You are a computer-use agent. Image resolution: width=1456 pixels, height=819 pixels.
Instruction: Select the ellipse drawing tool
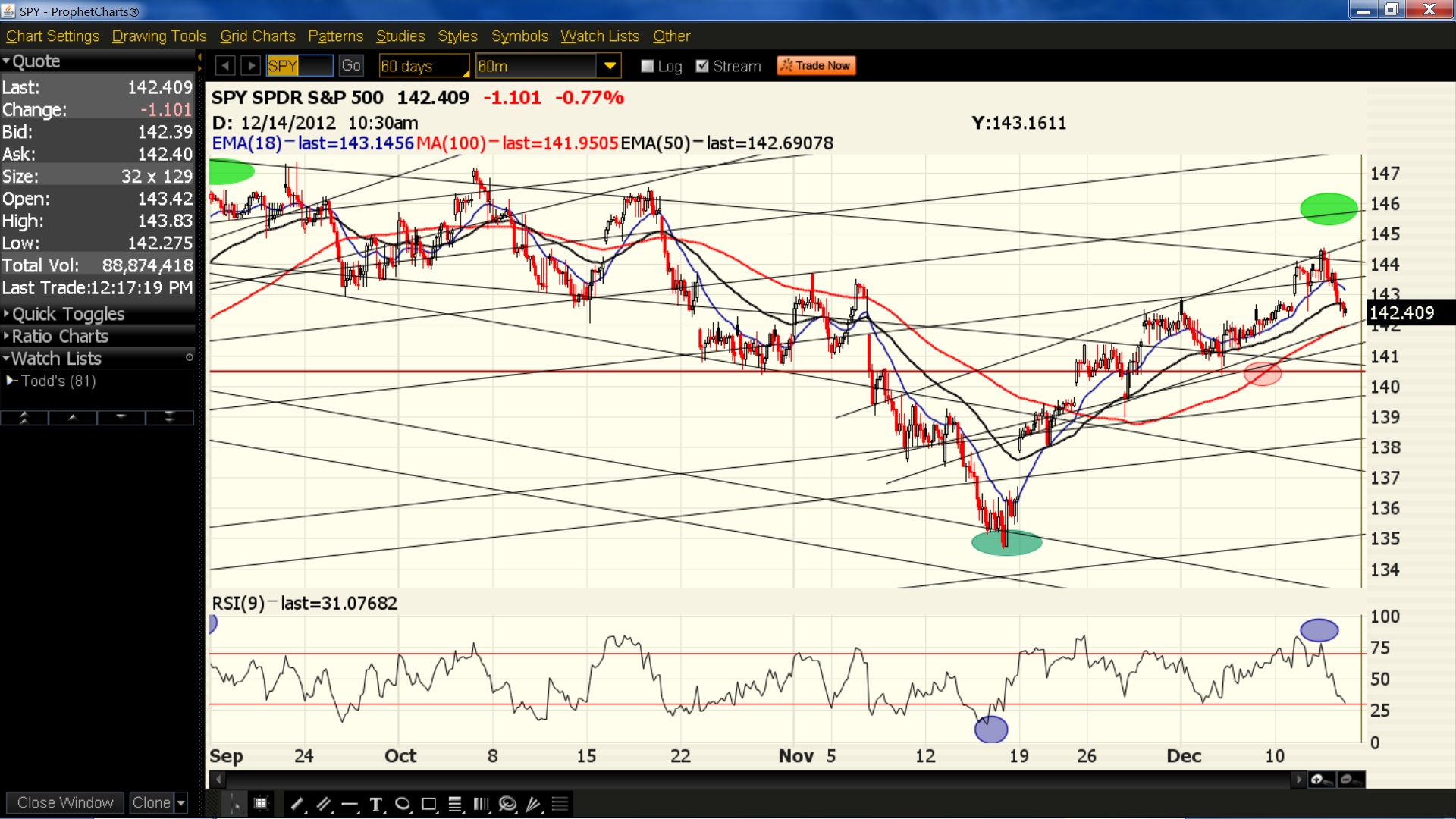click(403, 804)
